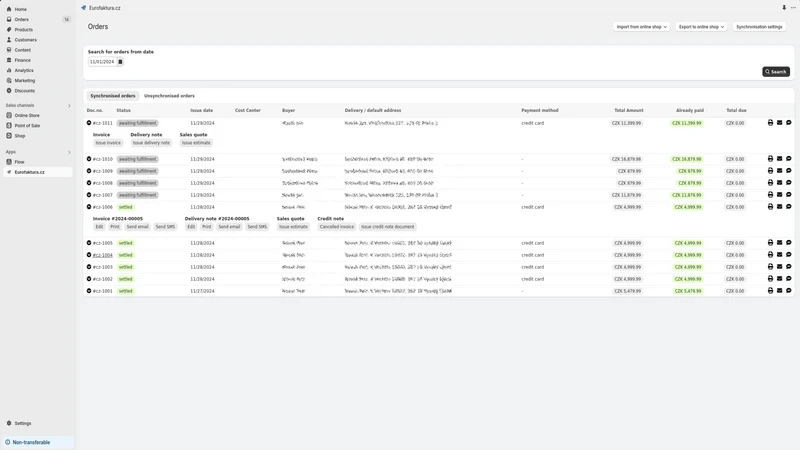Image resolution: width=800 pixels, height=450 pixels.
Task: Switch to Synchronised orders tab
Action: (113, 96)
